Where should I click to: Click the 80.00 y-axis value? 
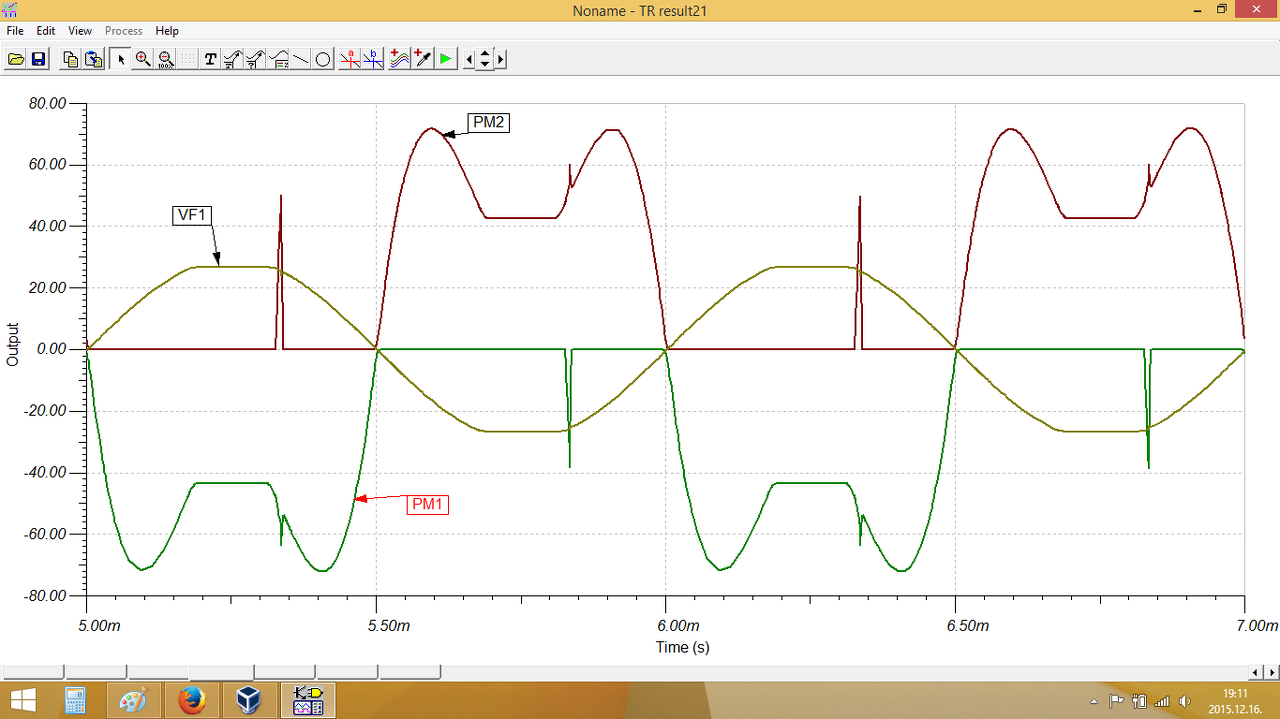click(x=47, y=103)
